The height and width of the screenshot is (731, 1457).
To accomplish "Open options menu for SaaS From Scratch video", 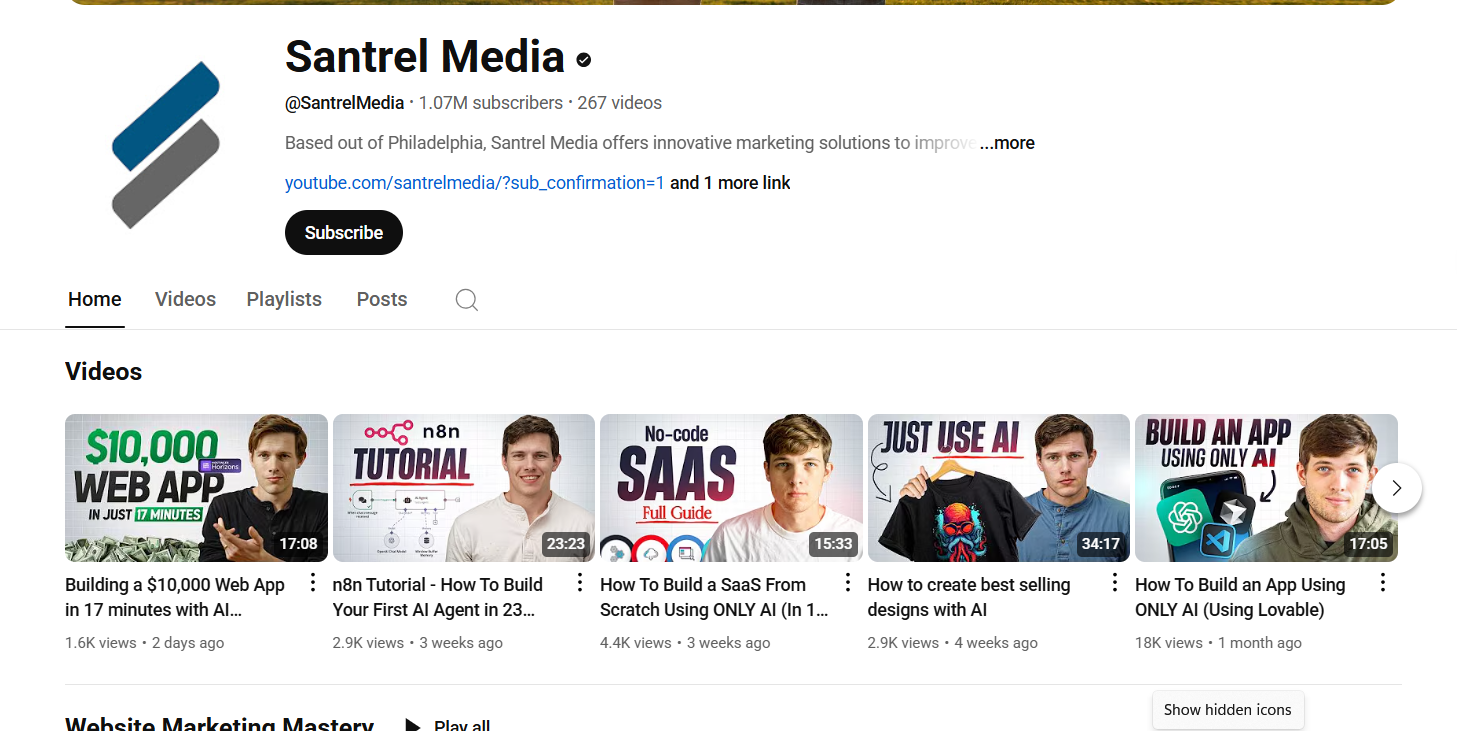I will coord(847,583).
